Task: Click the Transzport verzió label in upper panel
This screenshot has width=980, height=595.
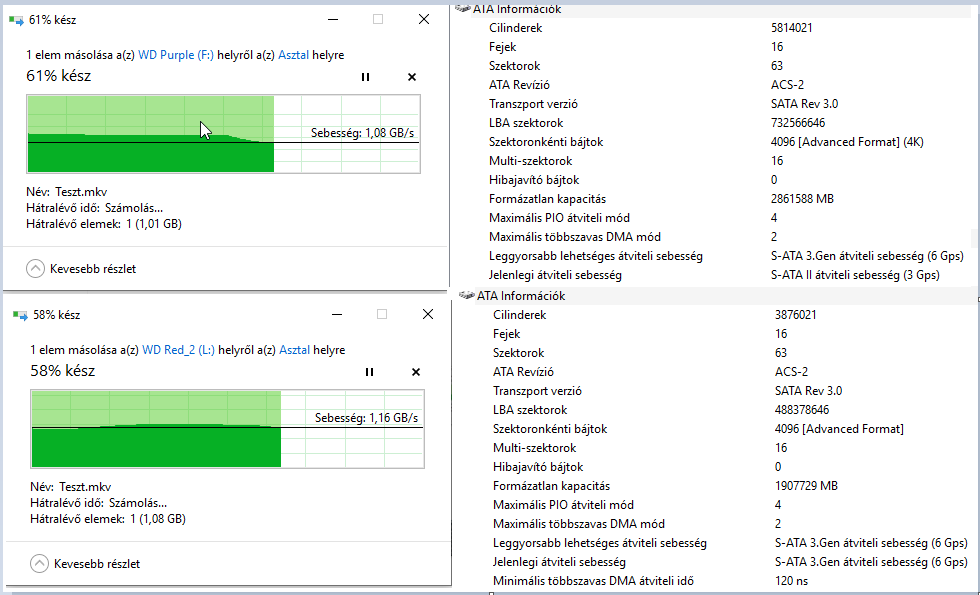Action: tap(533, 104)
